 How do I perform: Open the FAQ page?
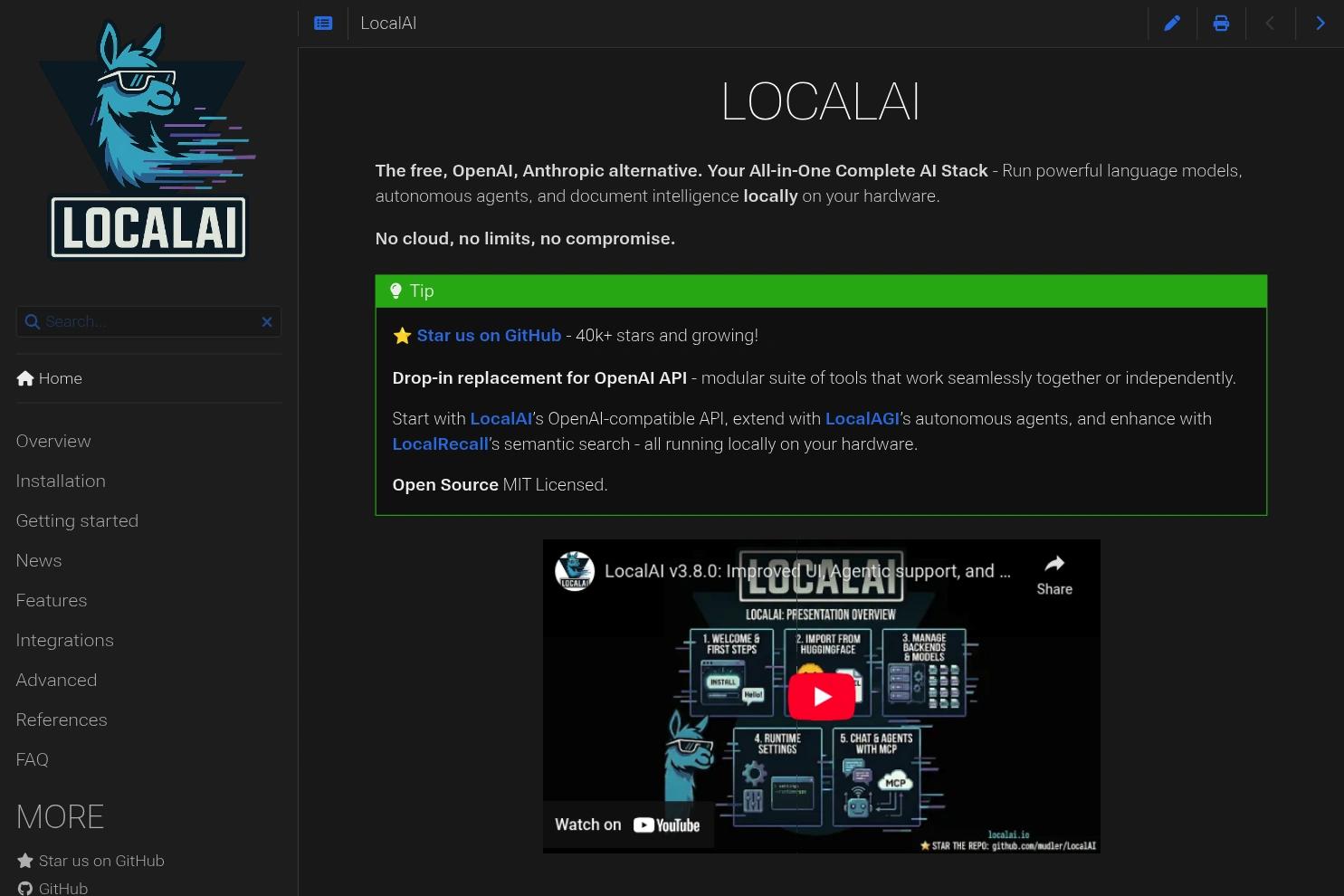(33, 760)
